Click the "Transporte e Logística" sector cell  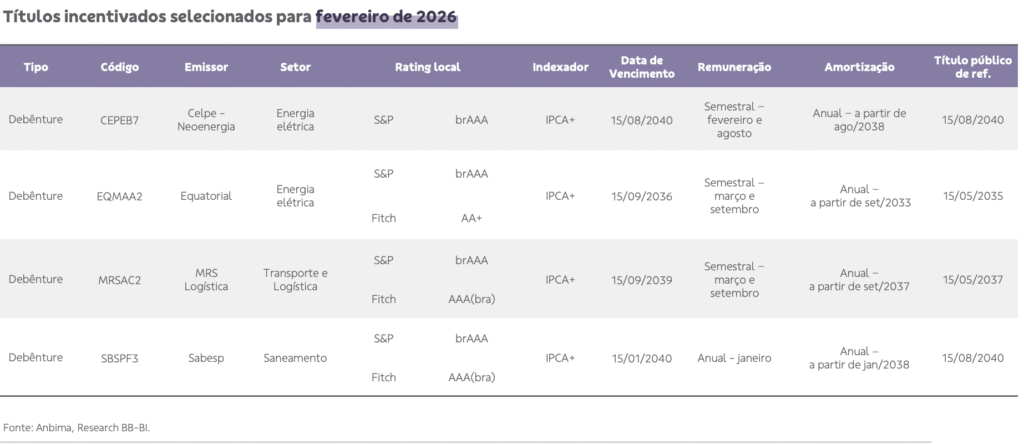pyautogui.click(x=295, y=280)
